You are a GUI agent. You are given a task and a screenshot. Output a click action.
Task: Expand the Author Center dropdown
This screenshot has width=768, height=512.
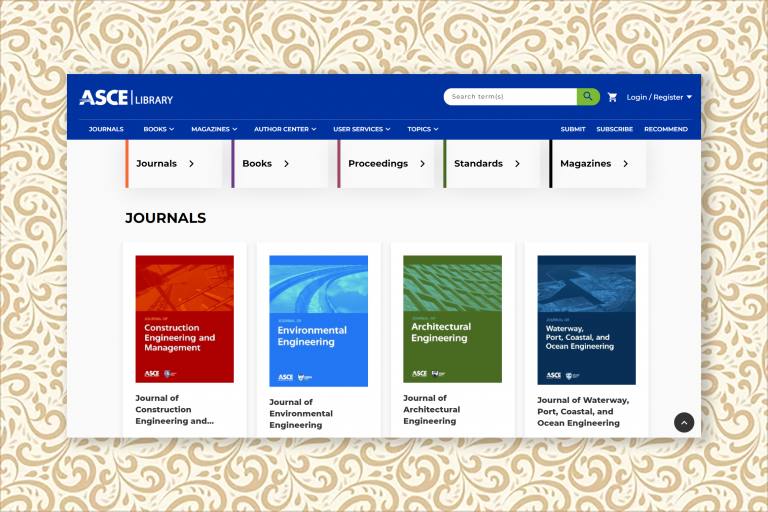pos(285,129)
